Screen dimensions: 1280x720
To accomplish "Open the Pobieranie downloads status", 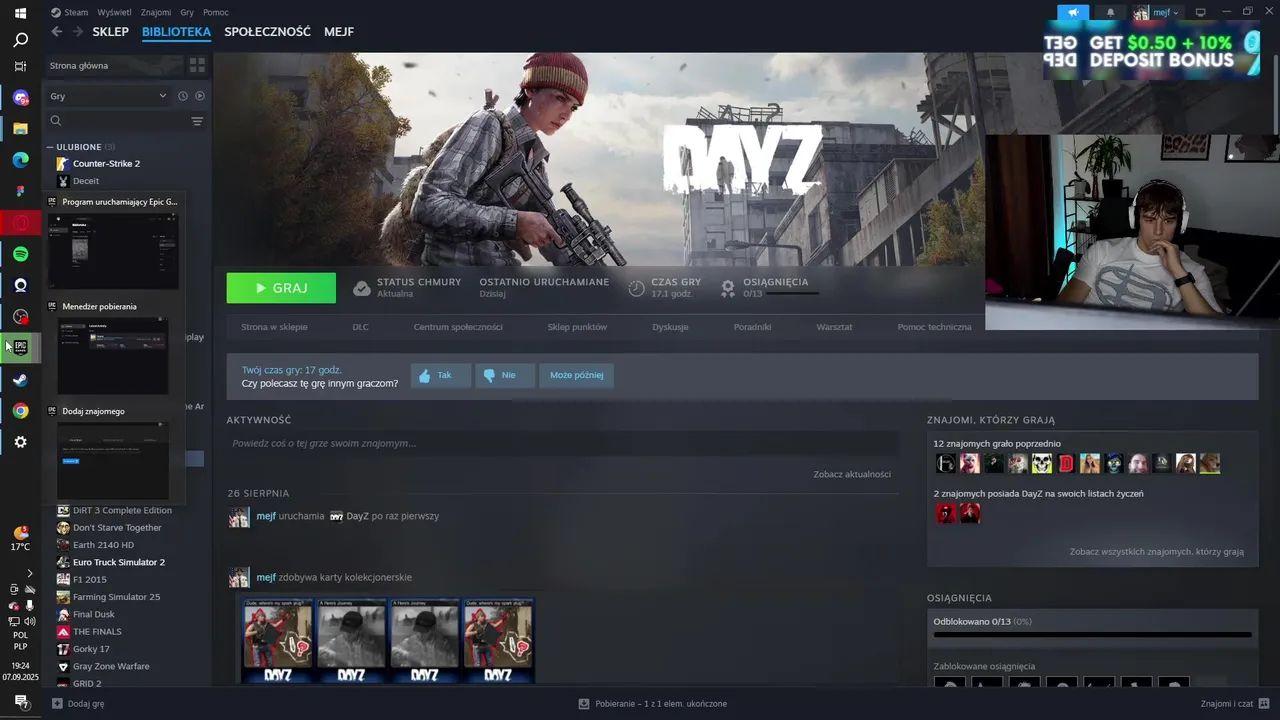I will tap(653, 704).
